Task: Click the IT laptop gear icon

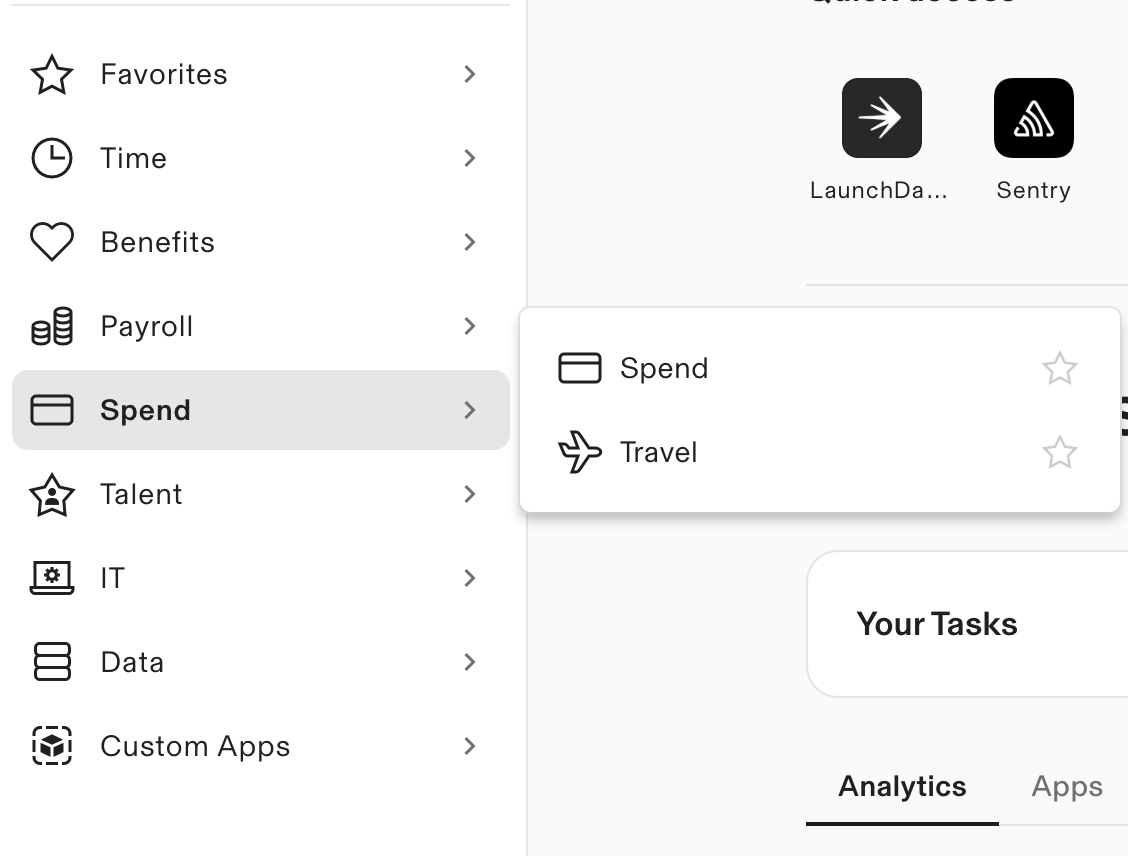Action: [52, 579]
